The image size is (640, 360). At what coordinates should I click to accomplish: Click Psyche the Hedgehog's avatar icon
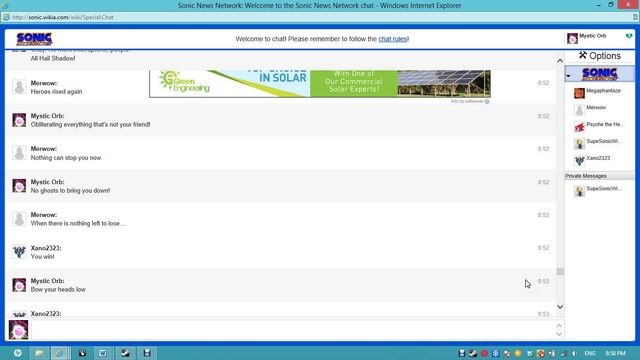tap(579, 127)
